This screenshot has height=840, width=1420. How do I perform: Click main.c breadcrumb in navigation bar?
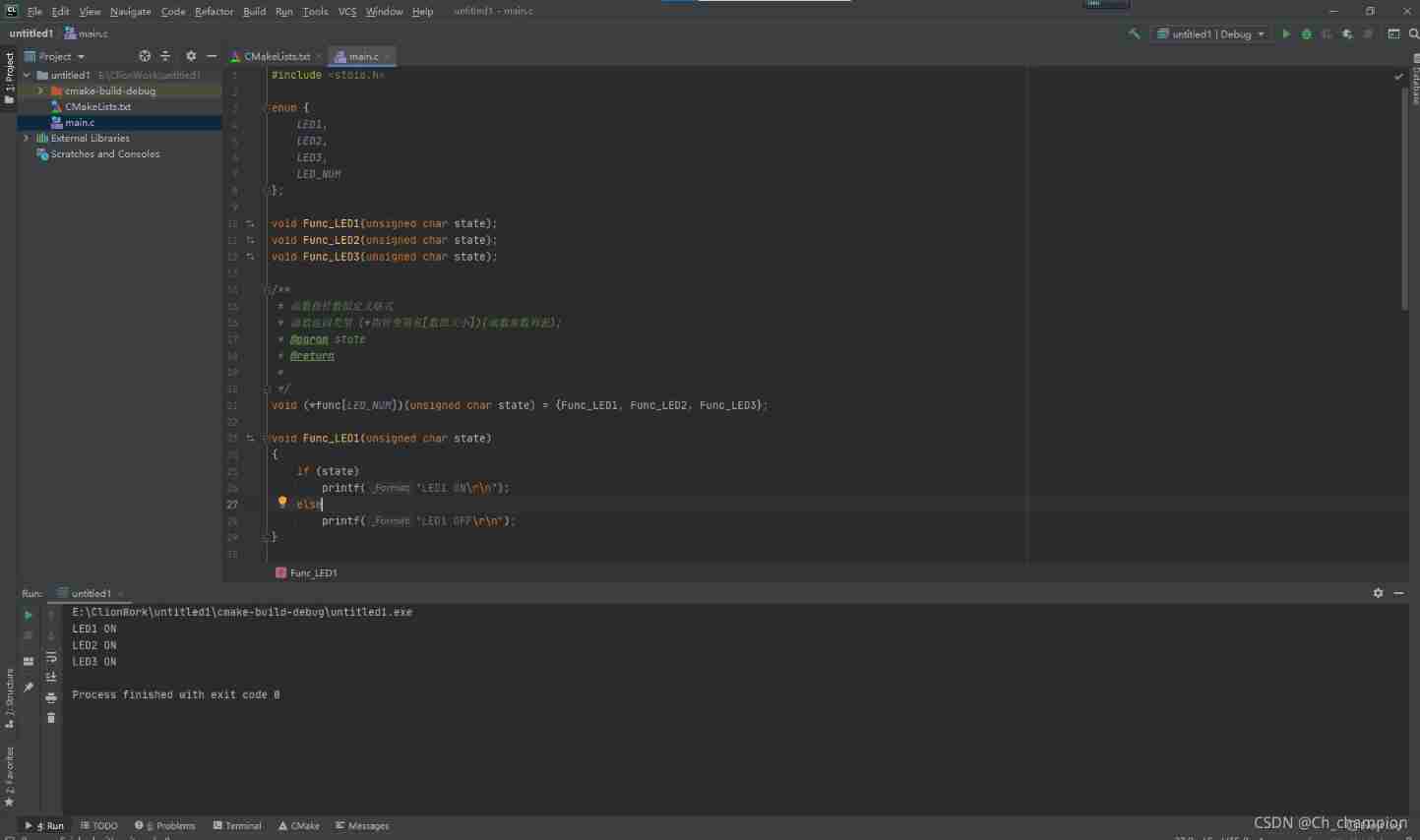tap(87, 33)
